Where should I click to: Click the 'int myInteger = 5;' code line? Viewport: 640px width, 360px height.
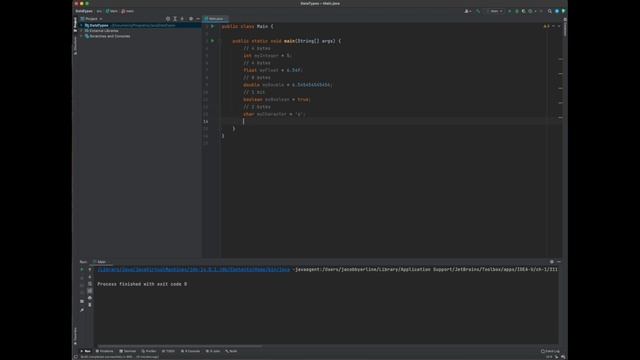[x=267, y=56]
